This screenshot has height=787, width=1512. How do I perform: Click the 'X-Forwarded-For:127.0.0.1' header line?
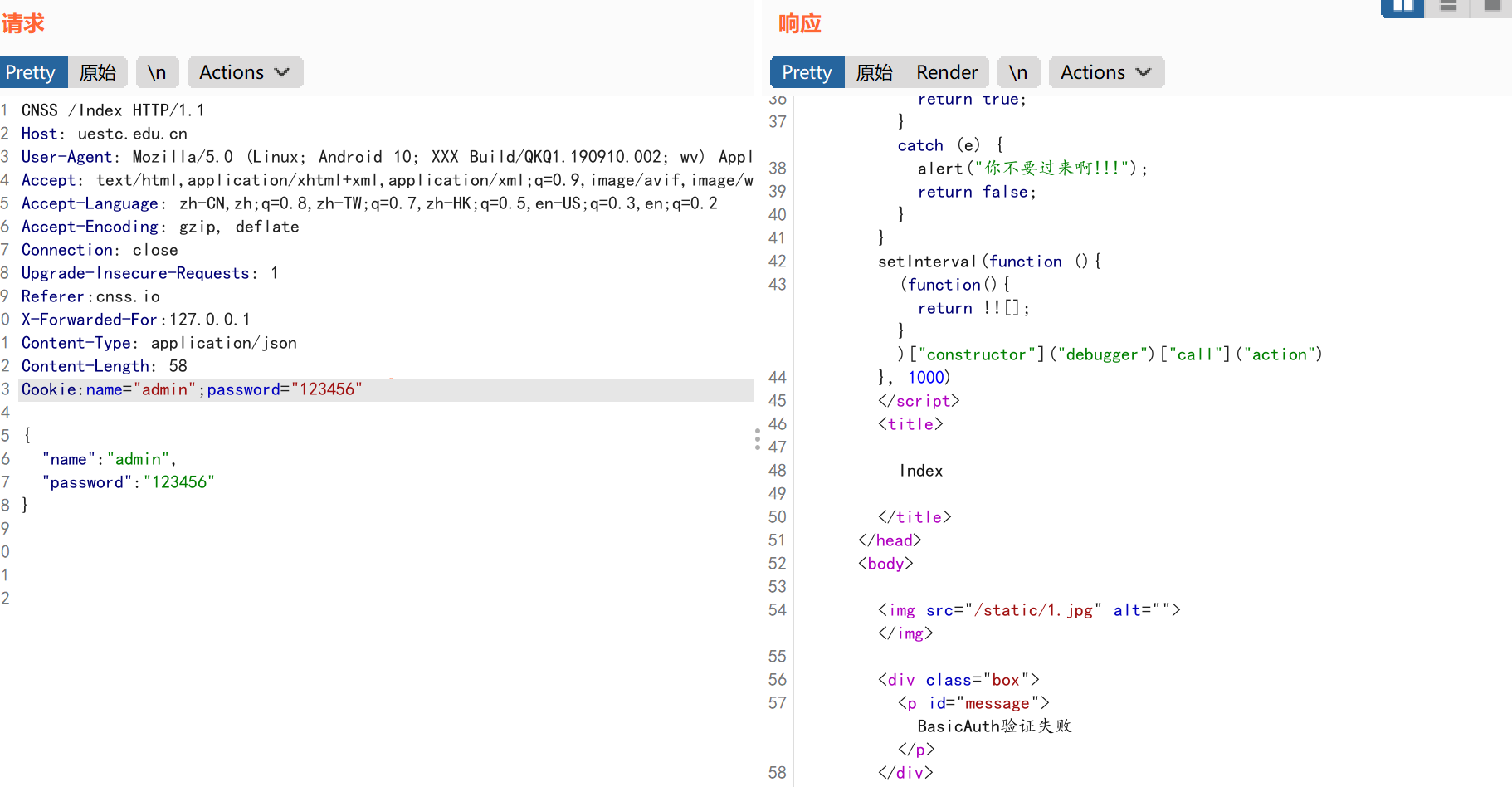135,320
